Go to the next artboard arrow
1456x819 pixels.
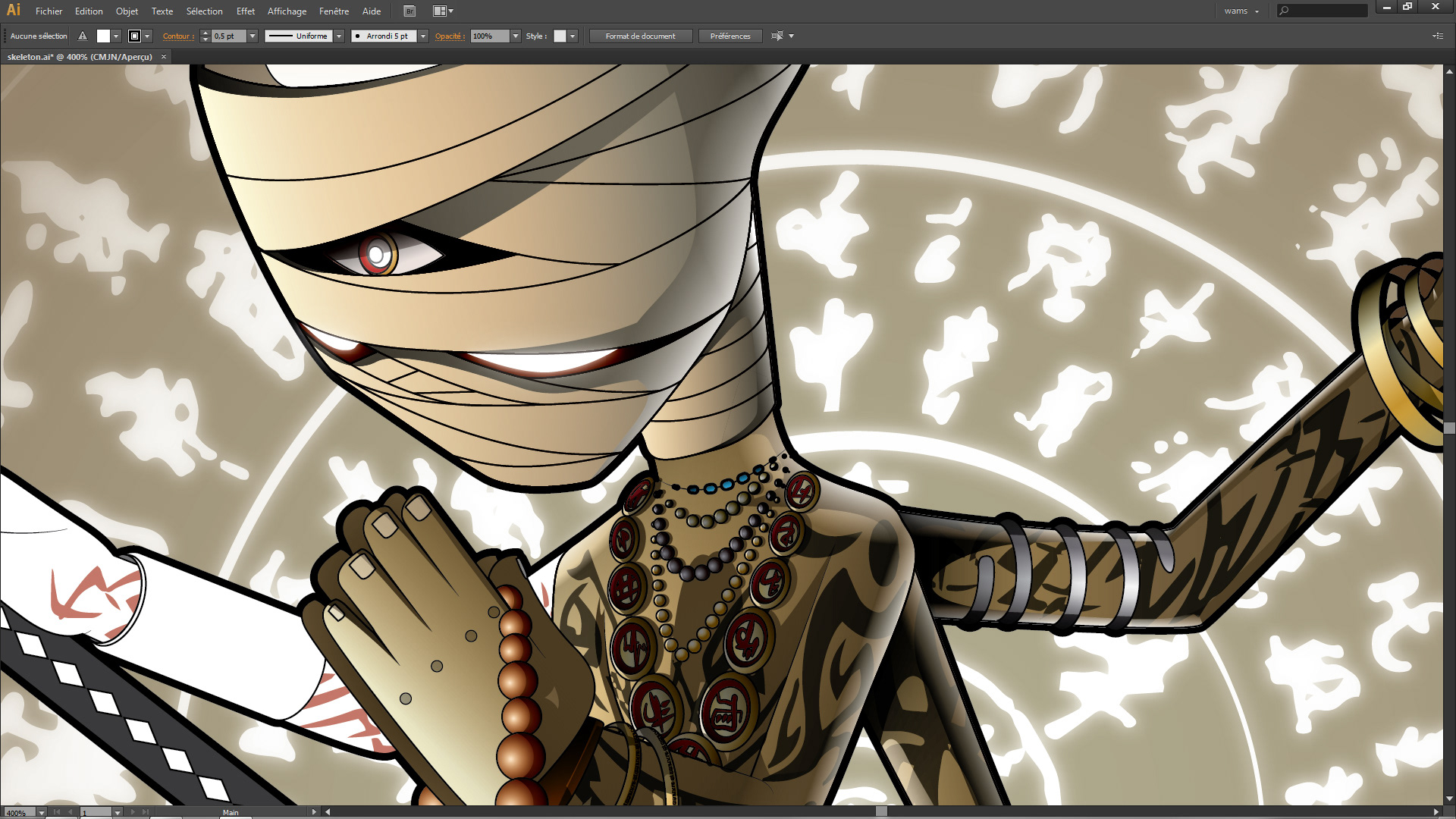coord(133,812)
